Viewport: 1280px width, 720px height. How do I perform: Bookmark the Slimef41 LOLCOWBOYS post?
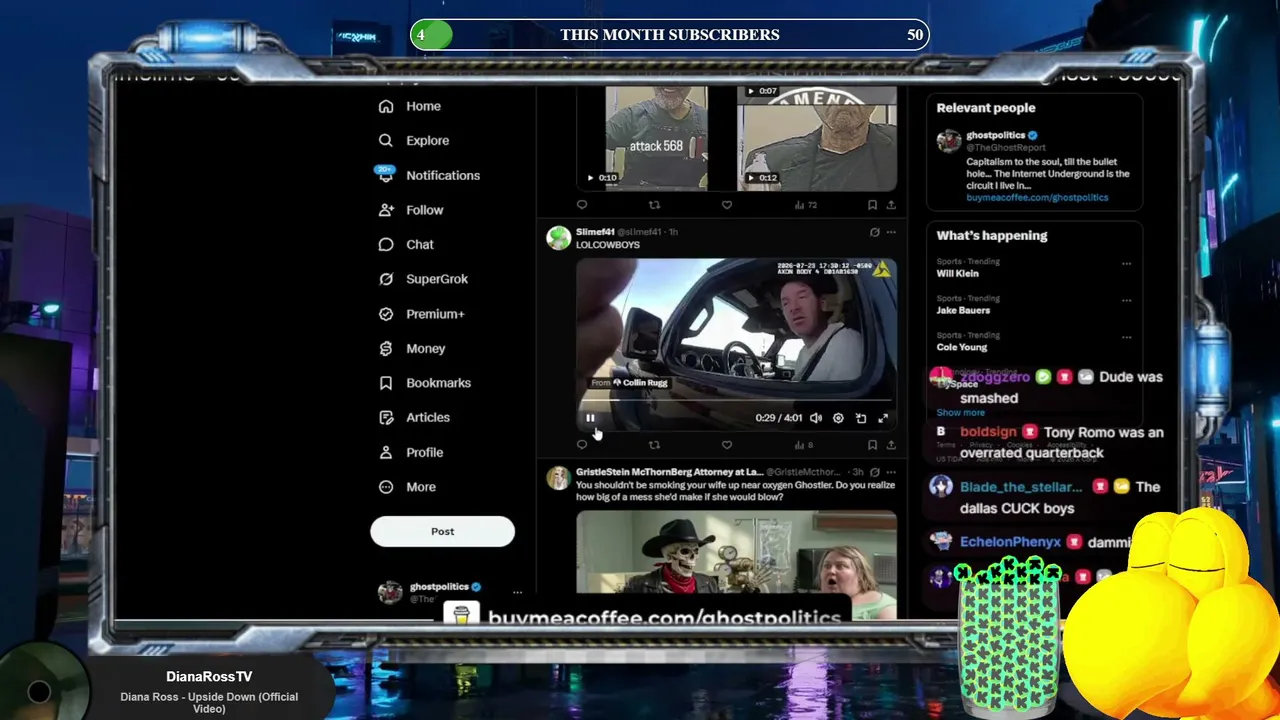pos(872,445)
